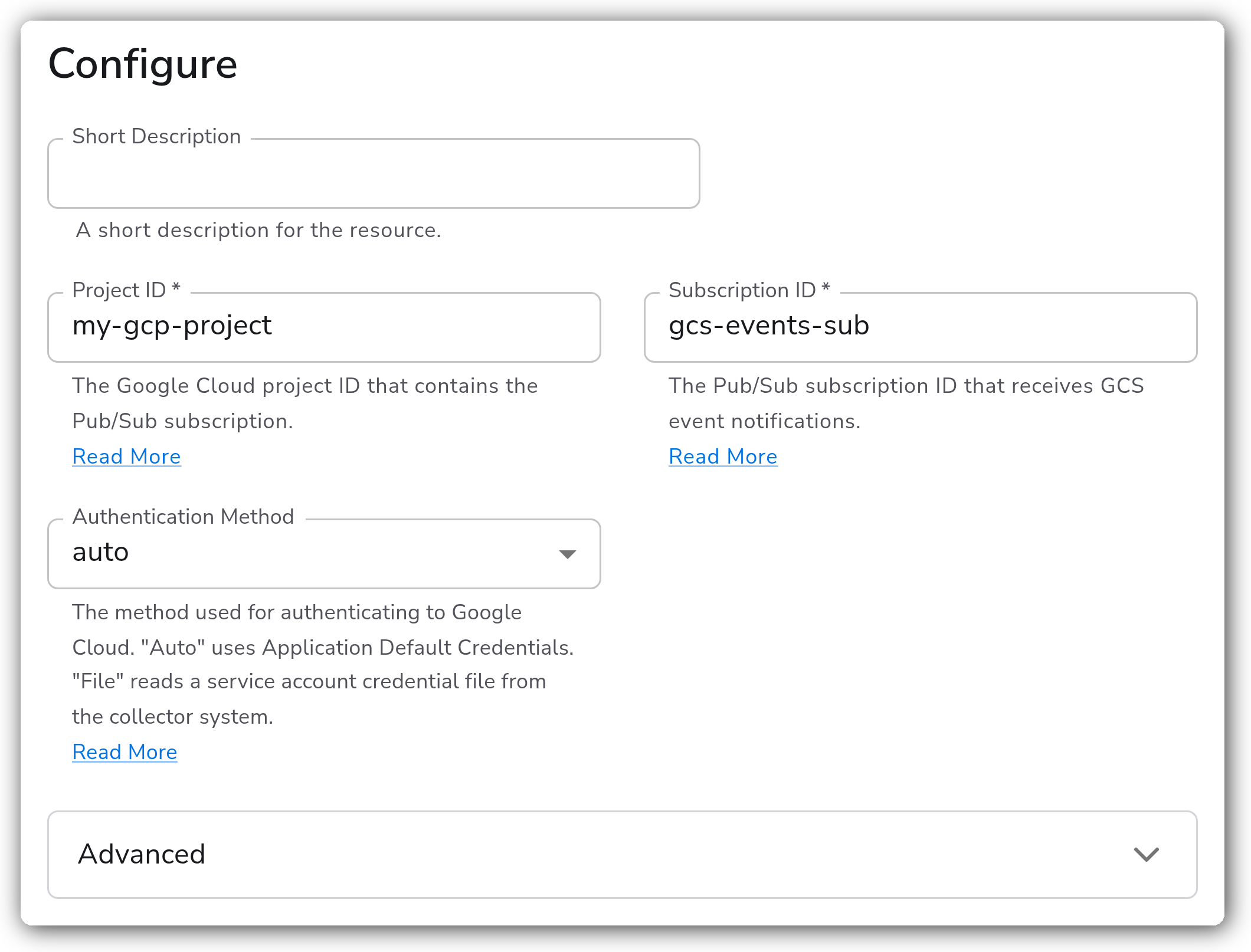Viewport: 1251px width, 952px height.
Task: Click the Short Description input field
Action: click(x=374, y=173)
